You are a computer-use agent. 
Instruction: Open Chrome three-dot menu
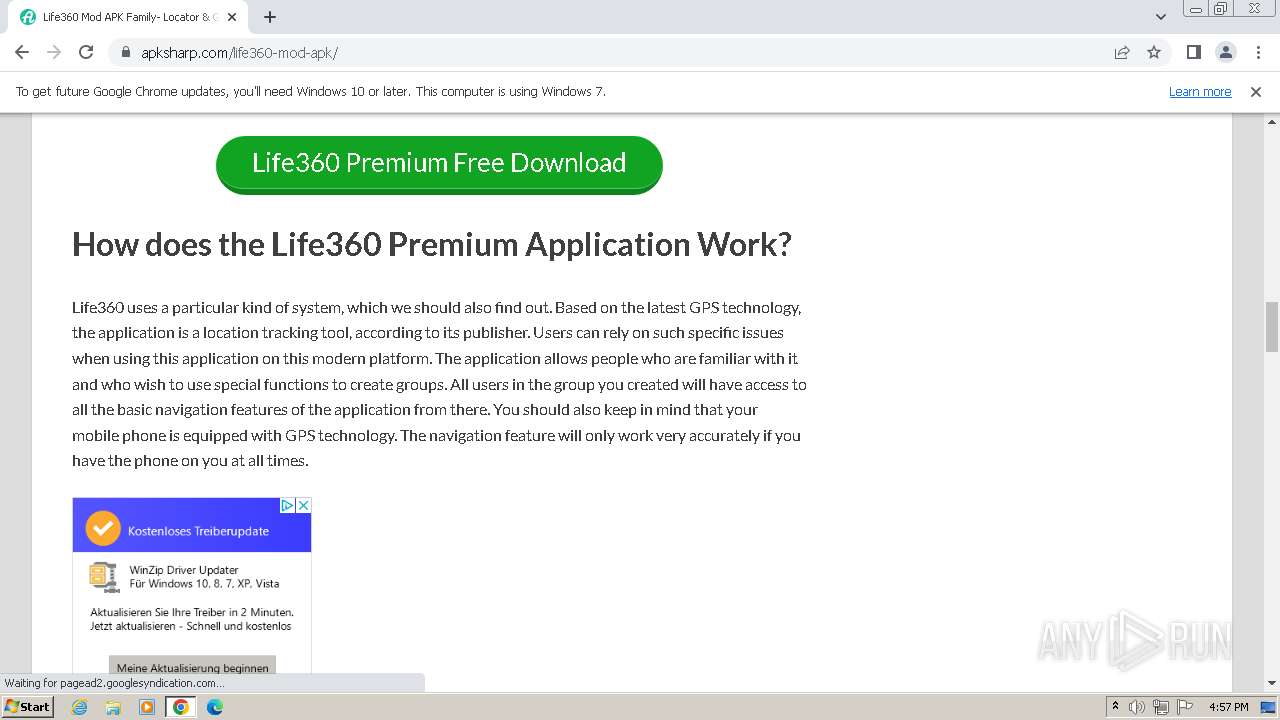point(1257,52)
